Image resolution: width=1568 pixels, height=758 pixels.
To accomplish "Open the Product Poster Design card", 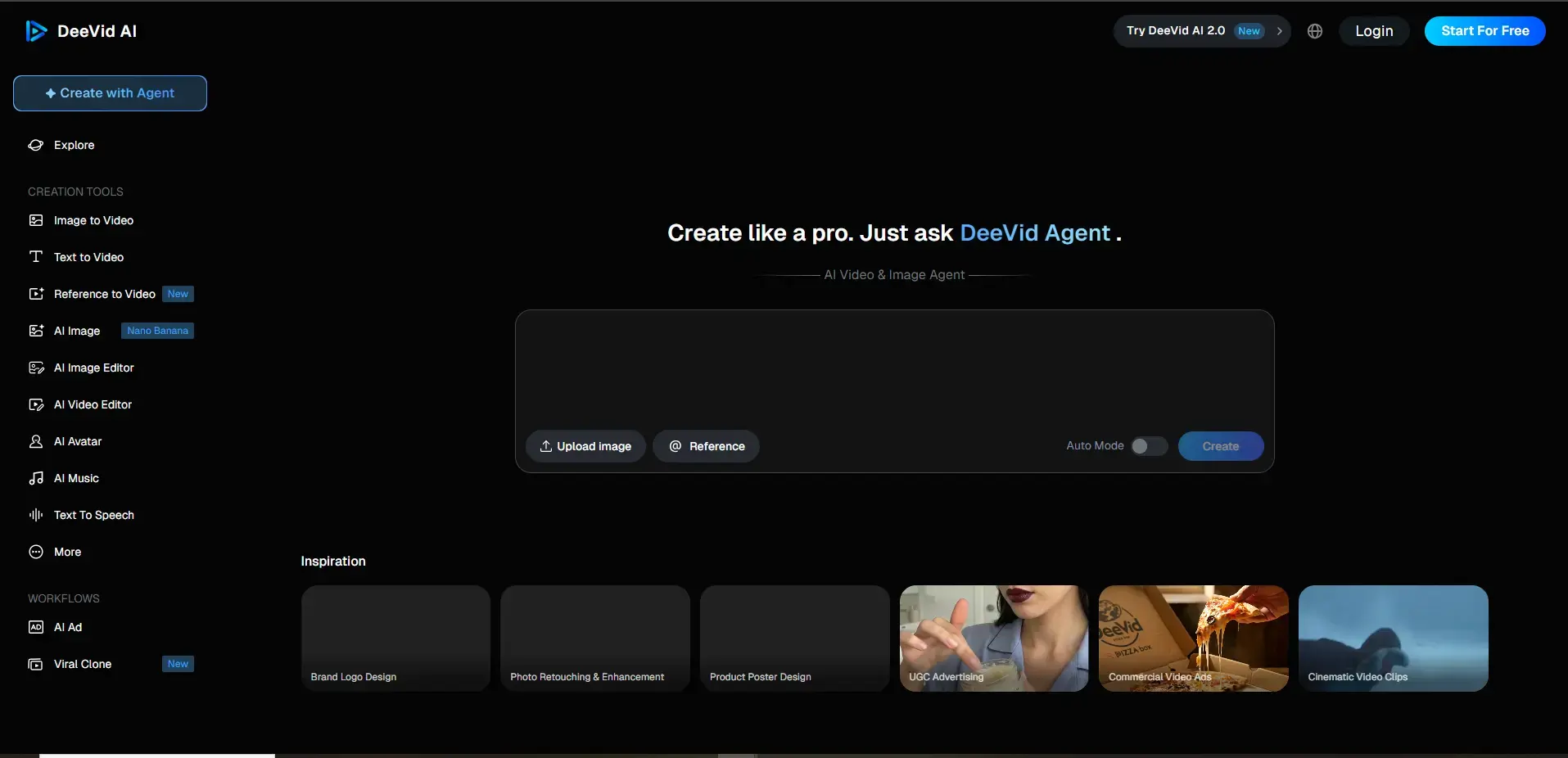I will coord(795,638).
